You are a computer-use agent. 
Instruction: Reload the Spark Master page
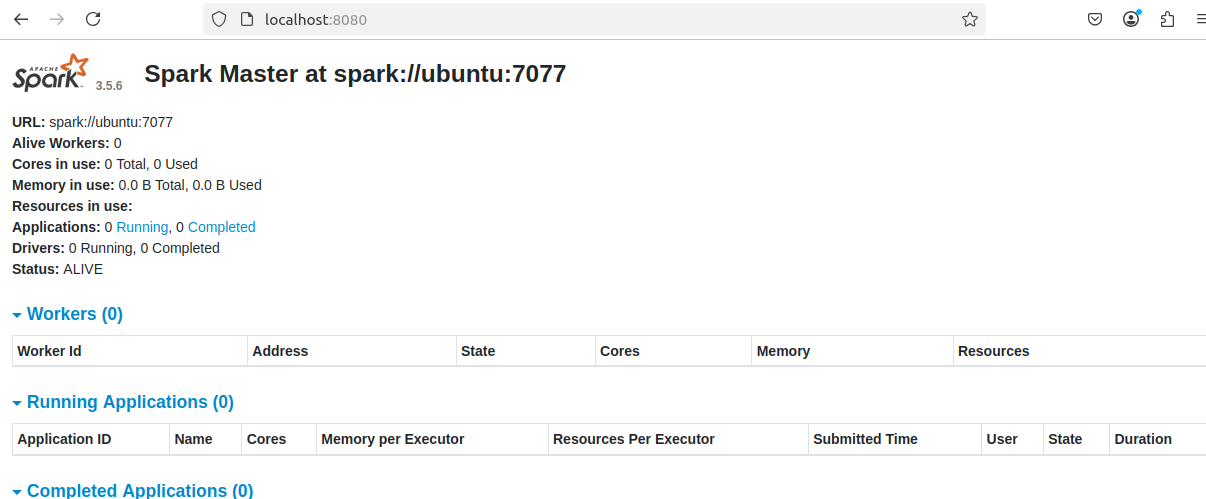(x=93, y=19)
